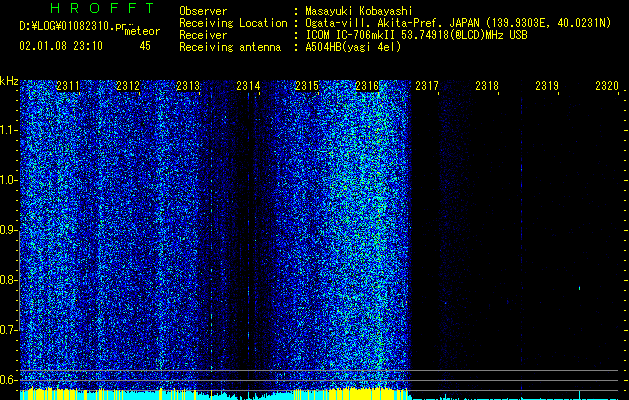Click the ICOM IC-706mkII receiver text
Screen dimensions: 629x400
coord(416,35)
